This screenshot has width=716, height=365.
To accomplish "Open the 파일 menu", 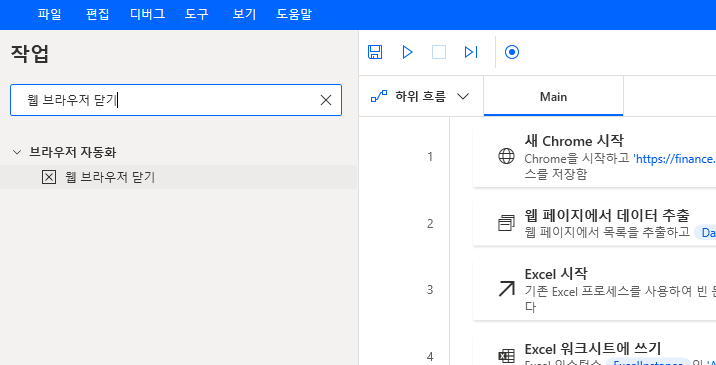I will coord(49,14).
